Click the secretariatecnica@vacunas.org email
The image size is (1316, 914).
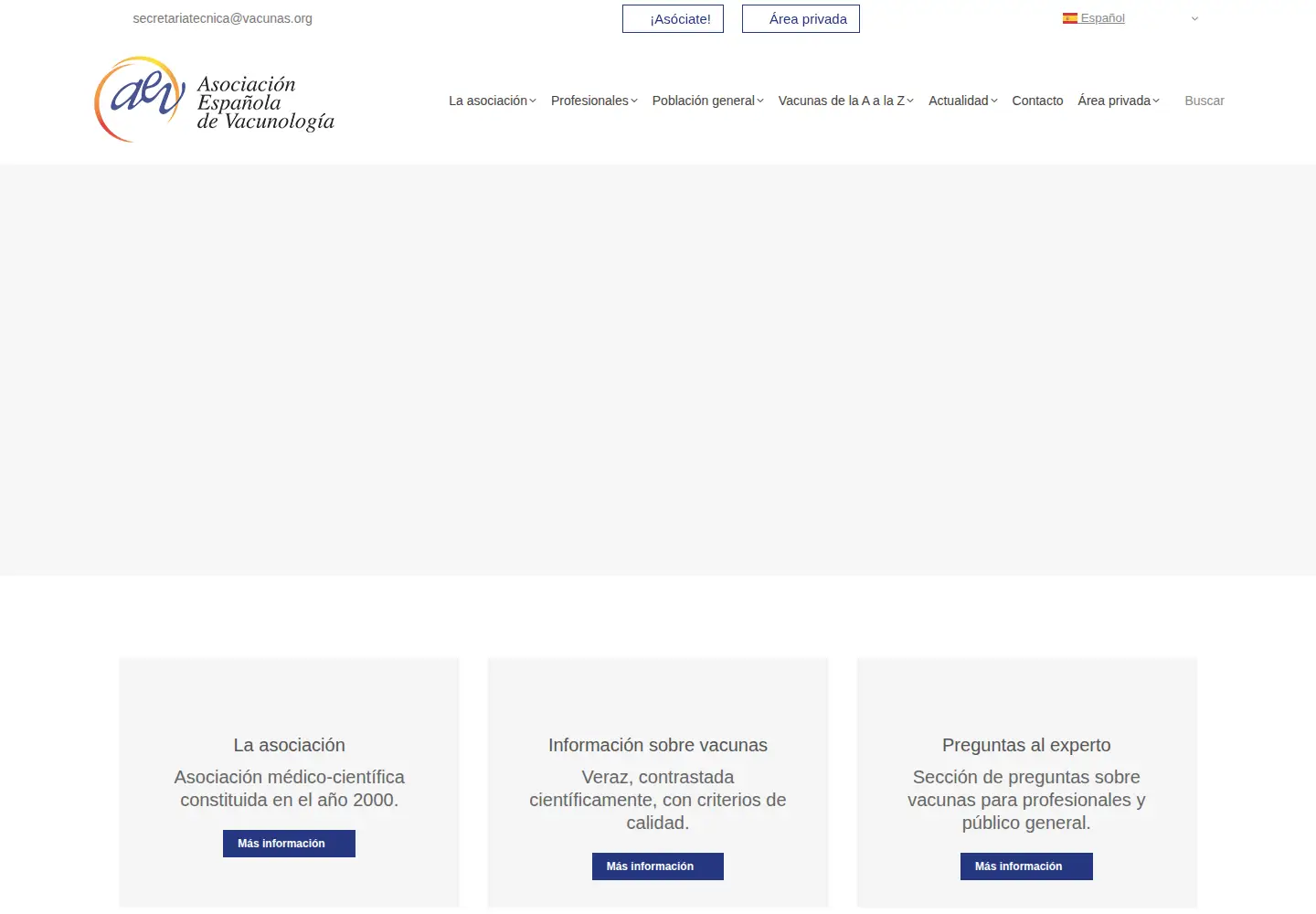click(222, 18)
